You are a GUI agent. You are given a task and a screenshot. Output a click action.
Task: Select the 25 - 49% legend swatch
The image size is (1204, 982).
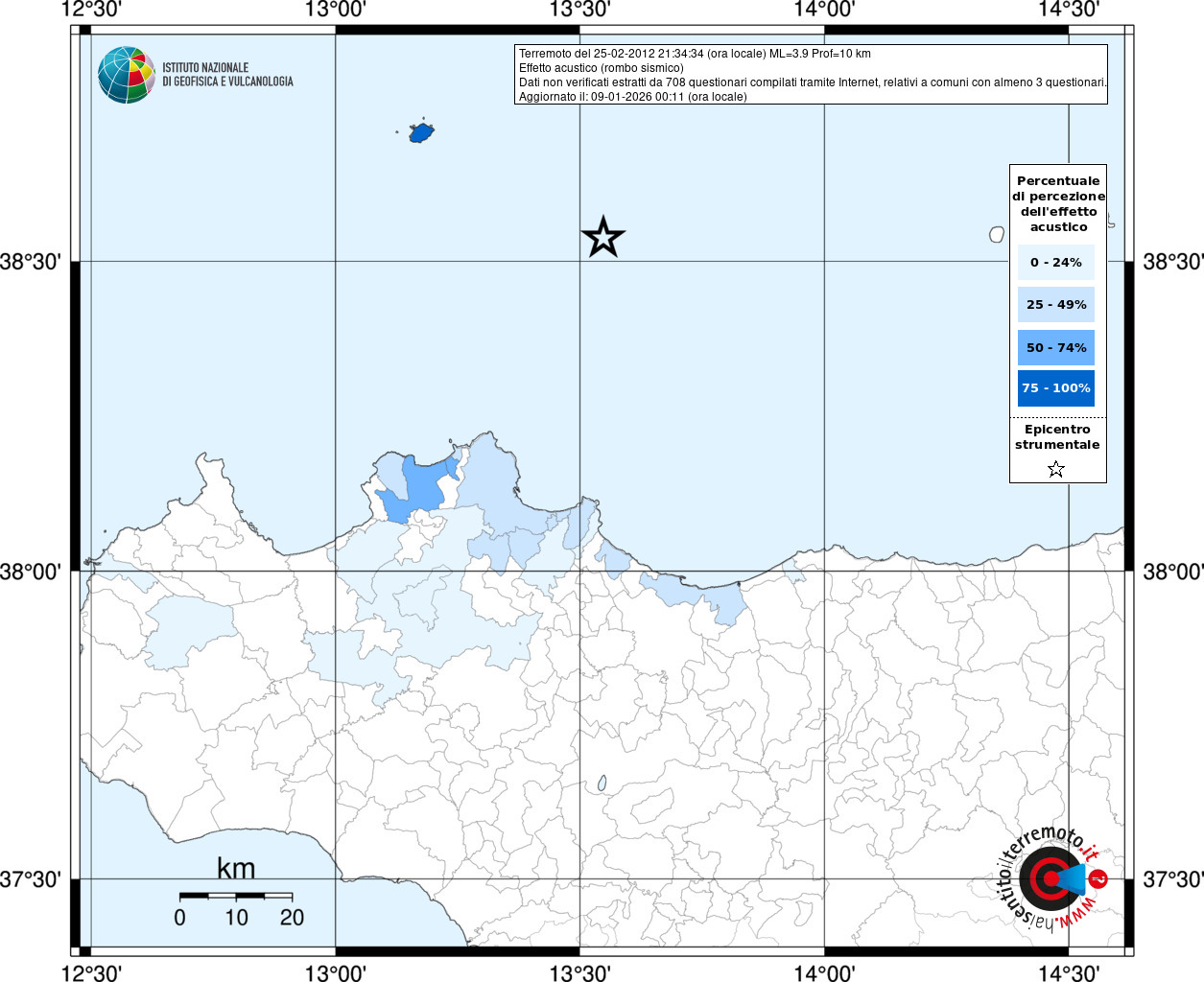[x=1055, y=305]
